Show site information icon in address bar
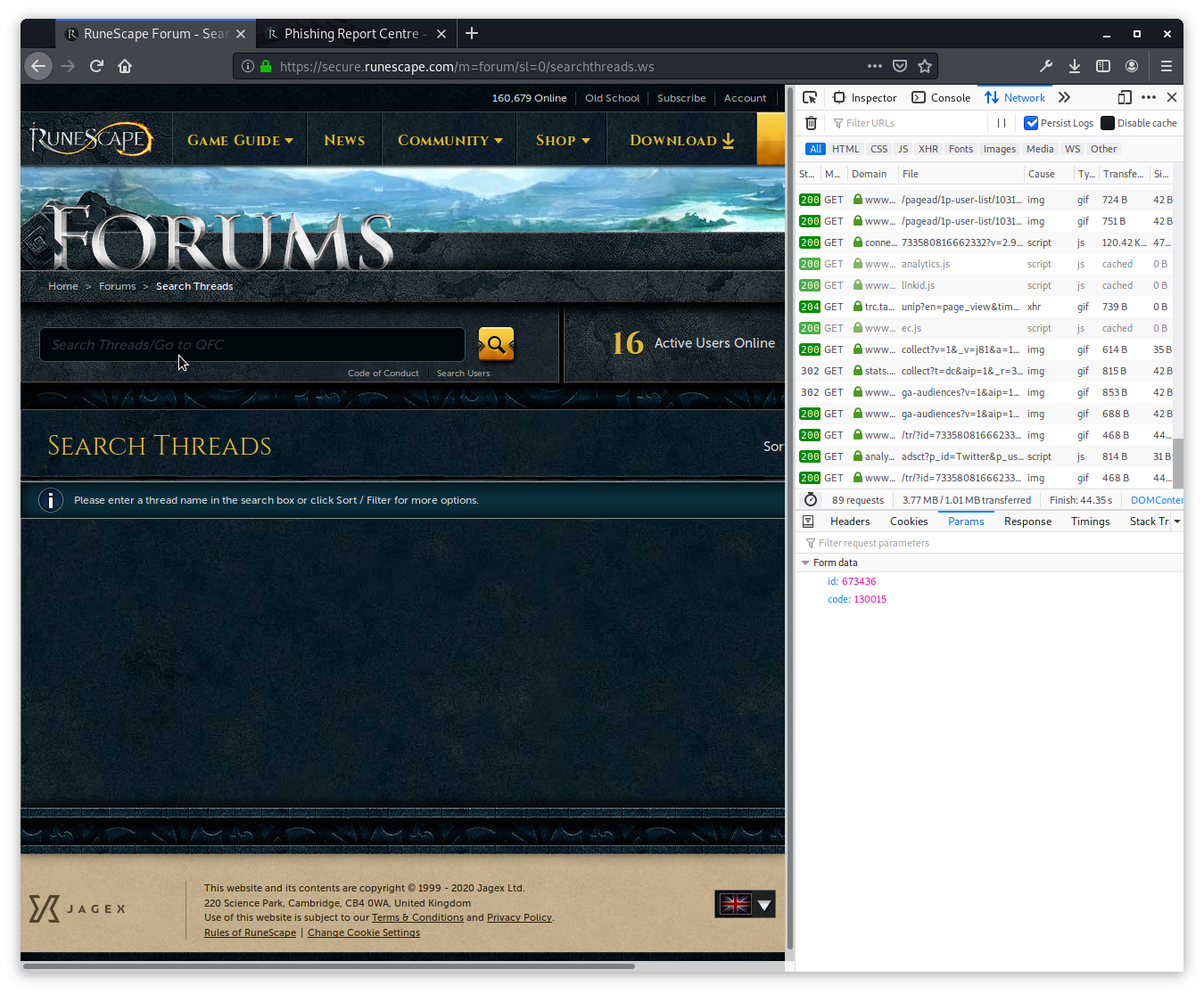 pos(248,66)
